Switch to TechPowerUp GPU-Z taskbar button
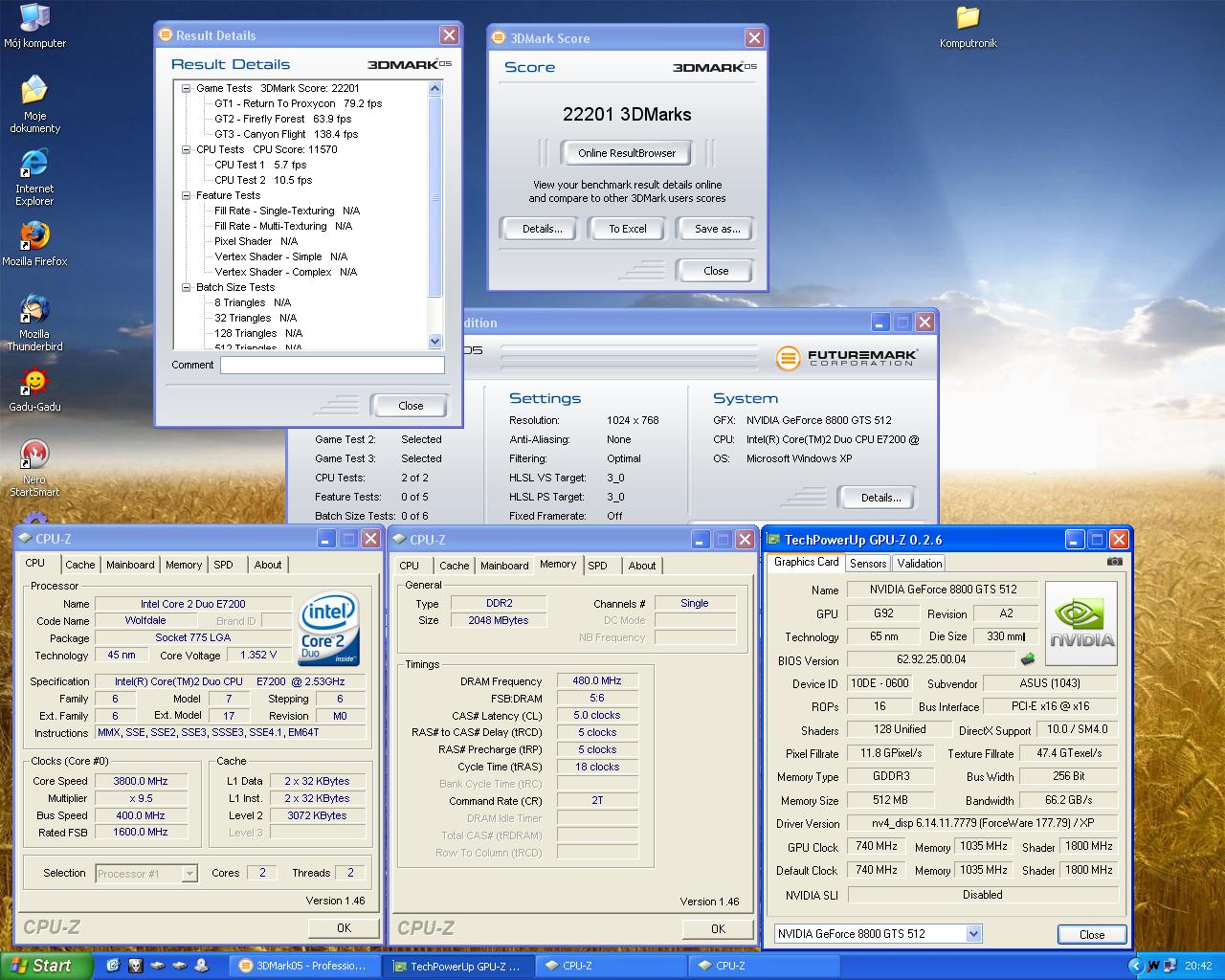Viewport: 1225px width, 980px height. click(x=458, y=966)
